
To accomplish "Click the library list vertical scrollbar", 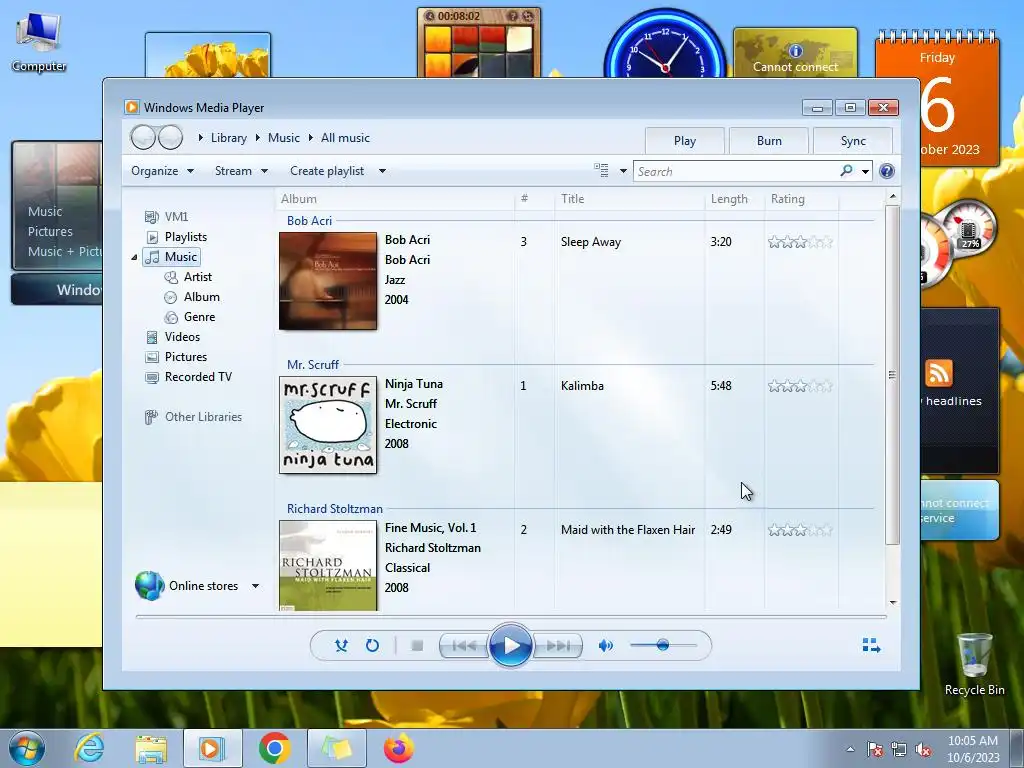I will pos(892,375).
